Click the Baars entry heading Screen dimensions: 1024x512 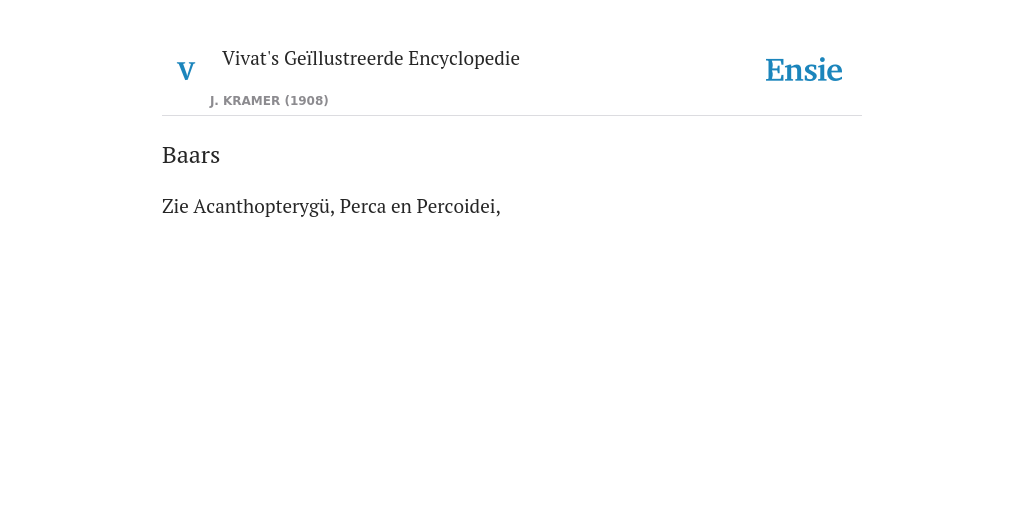click(x=191, y=155)
